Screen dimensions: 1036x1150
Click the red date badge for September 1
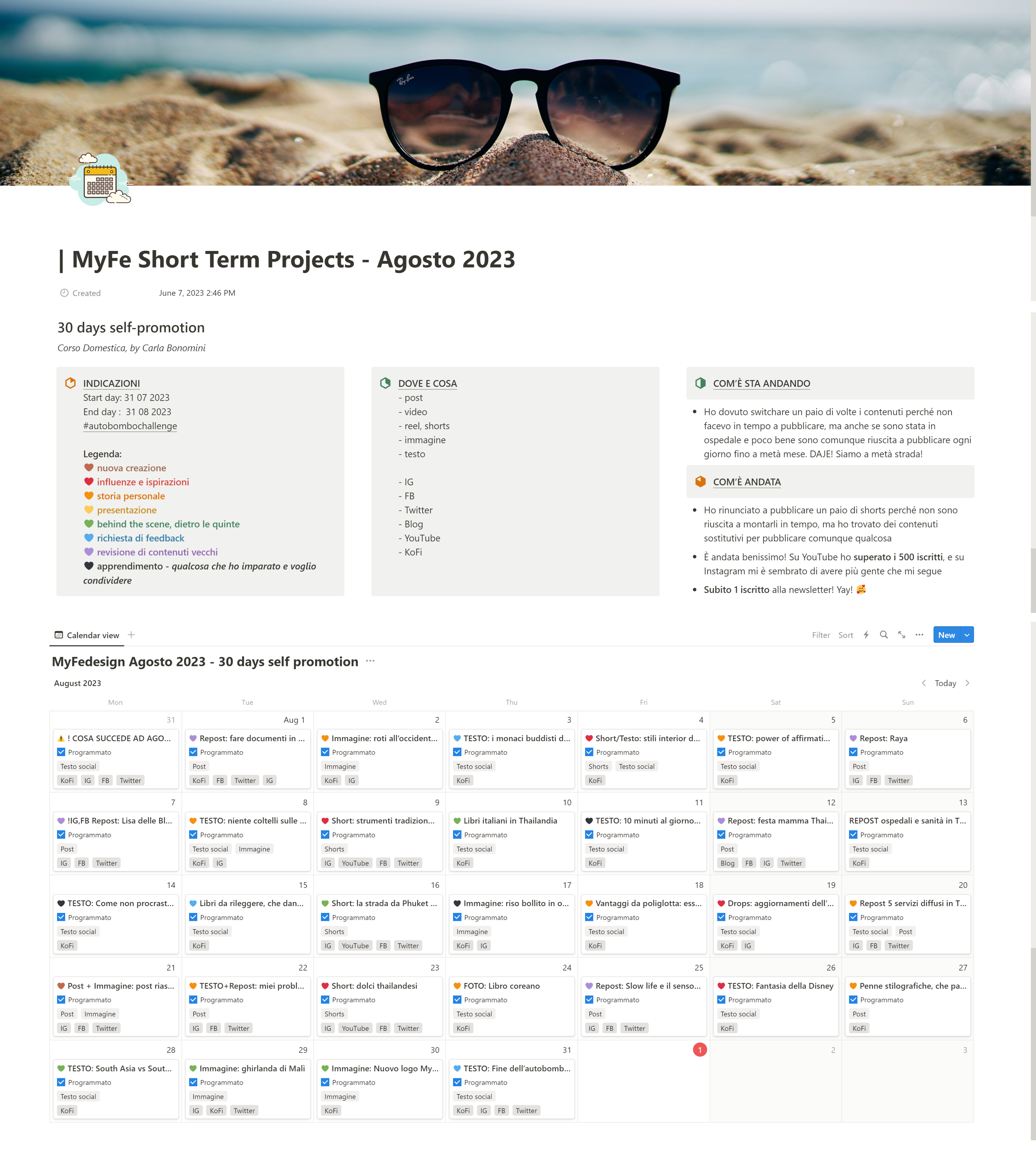tap(700, 1049)
